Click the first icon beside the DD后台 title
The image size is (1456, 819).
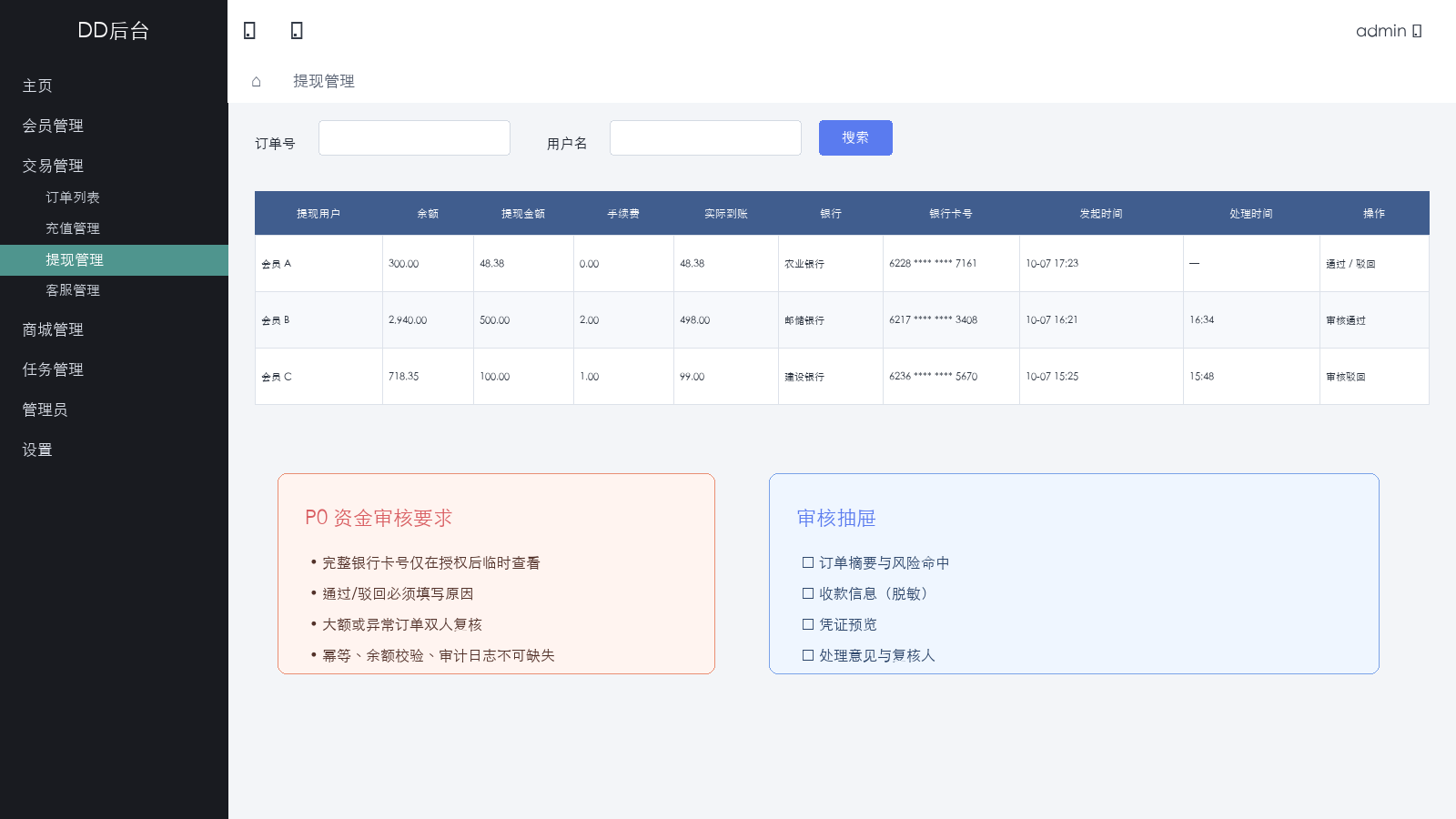coord(249,31)
